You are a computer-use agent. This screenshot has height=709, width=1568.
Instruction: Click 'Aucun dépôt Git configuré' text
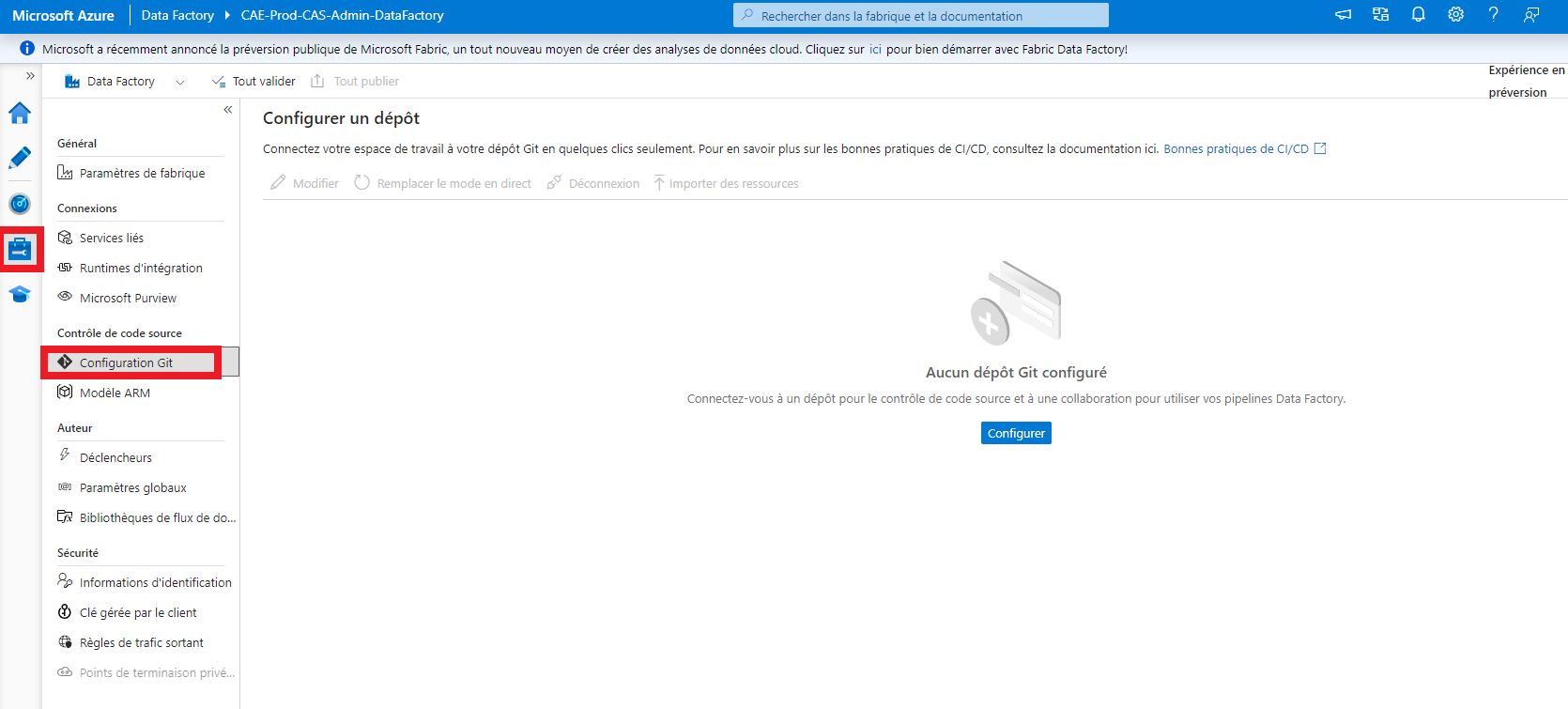click(1016, 373)
